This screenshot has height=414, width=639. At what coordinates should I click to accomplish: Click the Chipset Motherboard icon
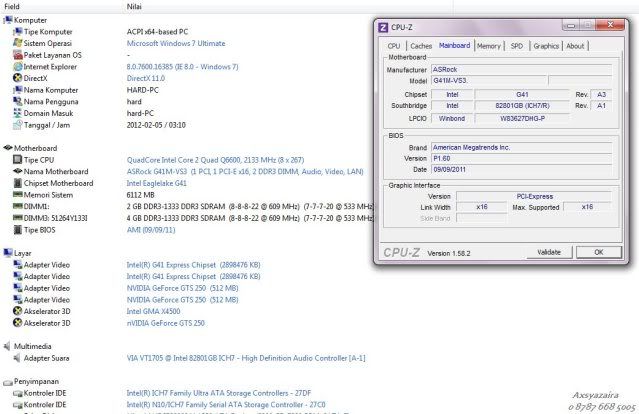(x=18, y=183)
